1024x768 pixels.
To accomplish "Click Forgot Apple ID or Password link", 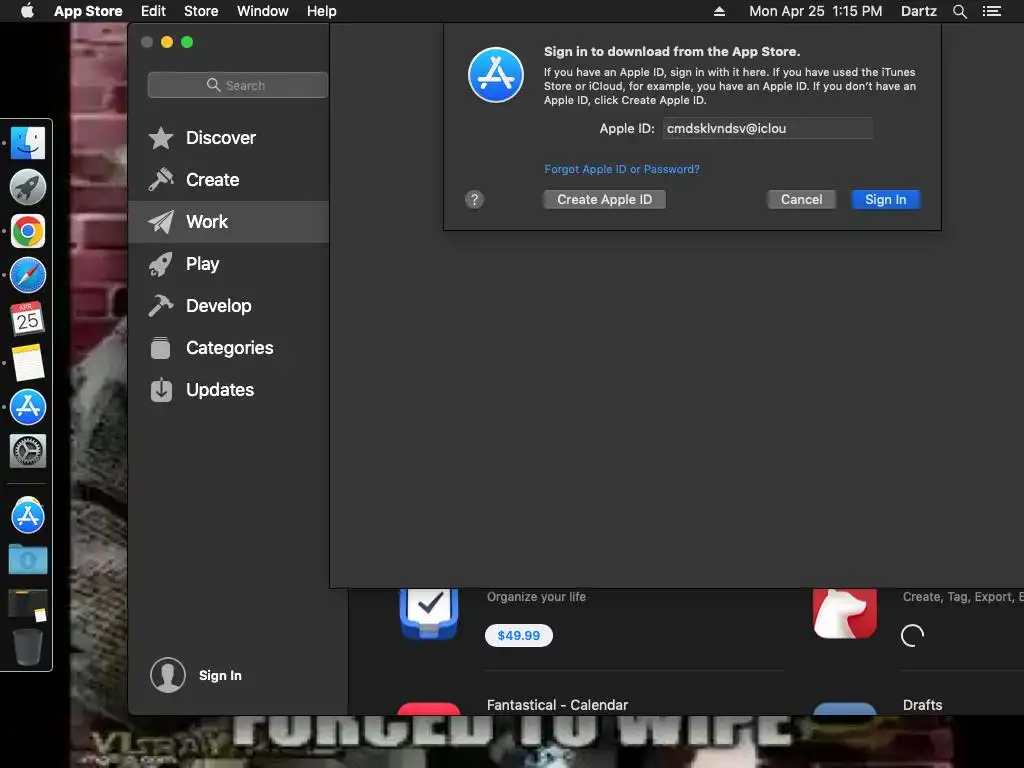I will pyautogui.click(x=622, y=169).
